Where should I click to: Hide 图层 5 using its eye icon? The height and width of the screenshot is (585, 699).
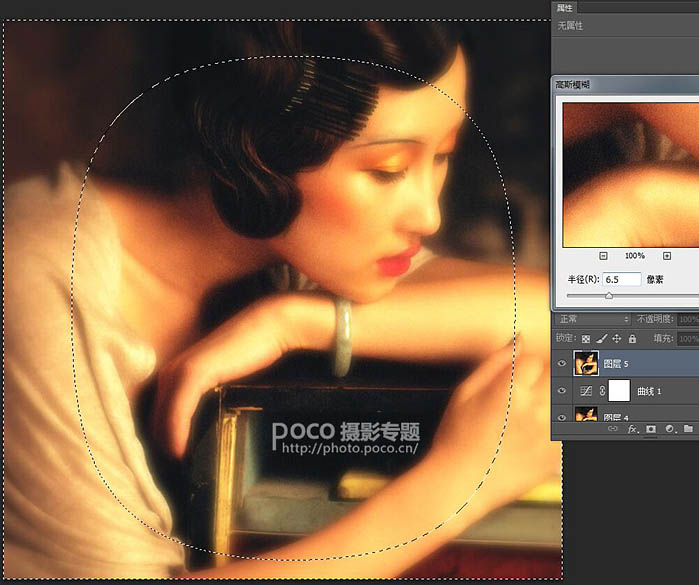(561, 365)
